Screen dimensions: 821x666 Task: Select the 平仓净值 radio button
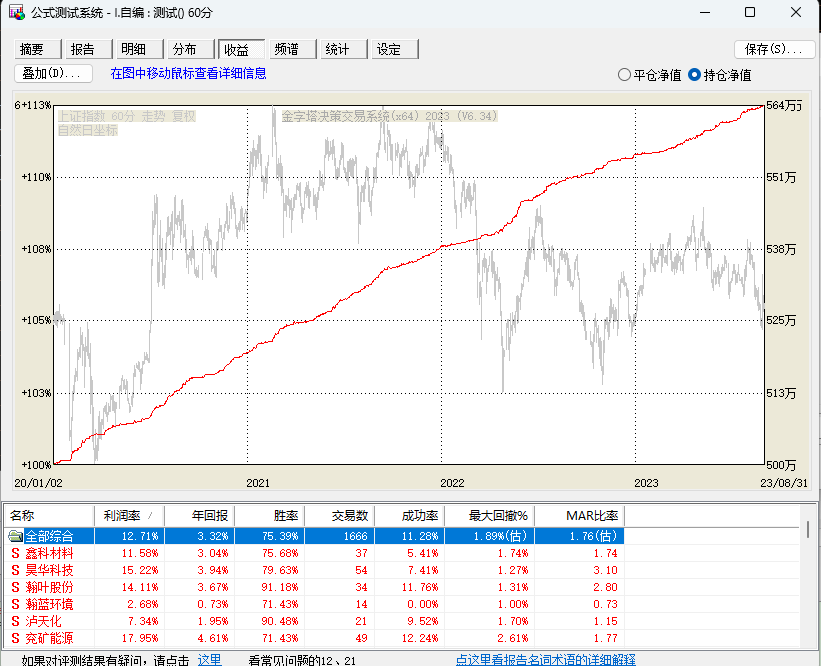(x=624, y=75)
